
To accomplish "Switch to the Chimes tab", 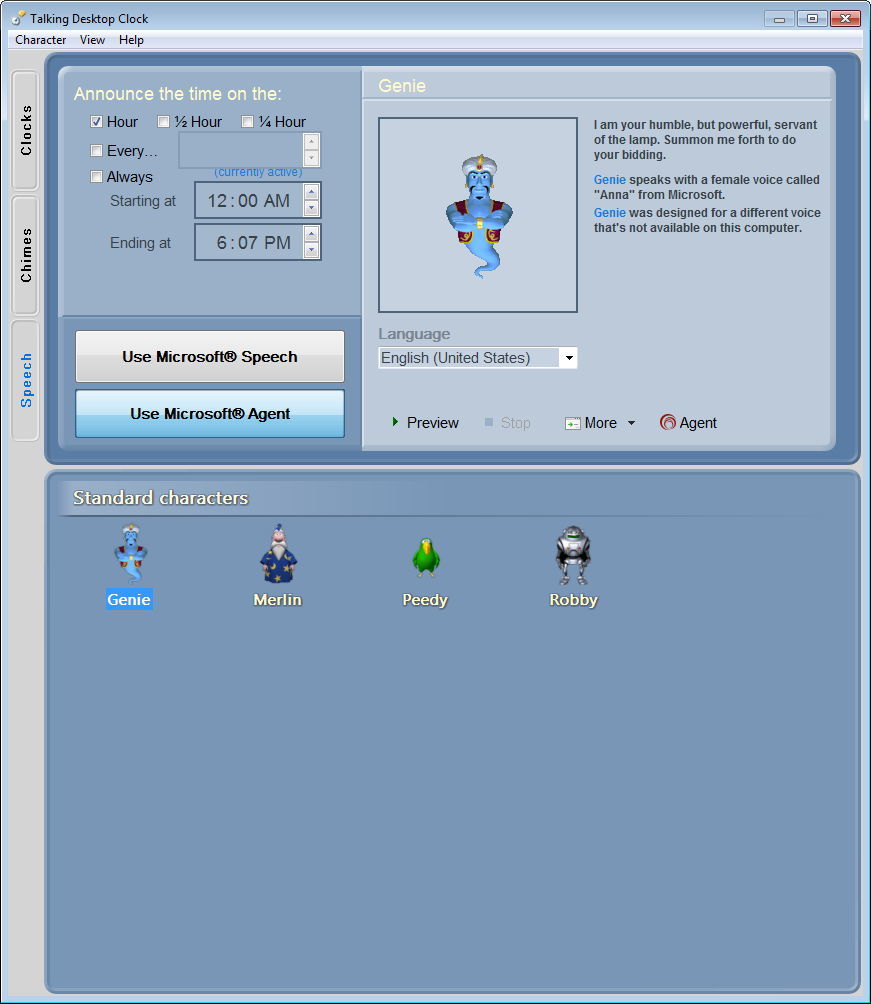I will (x=26, y=250).
